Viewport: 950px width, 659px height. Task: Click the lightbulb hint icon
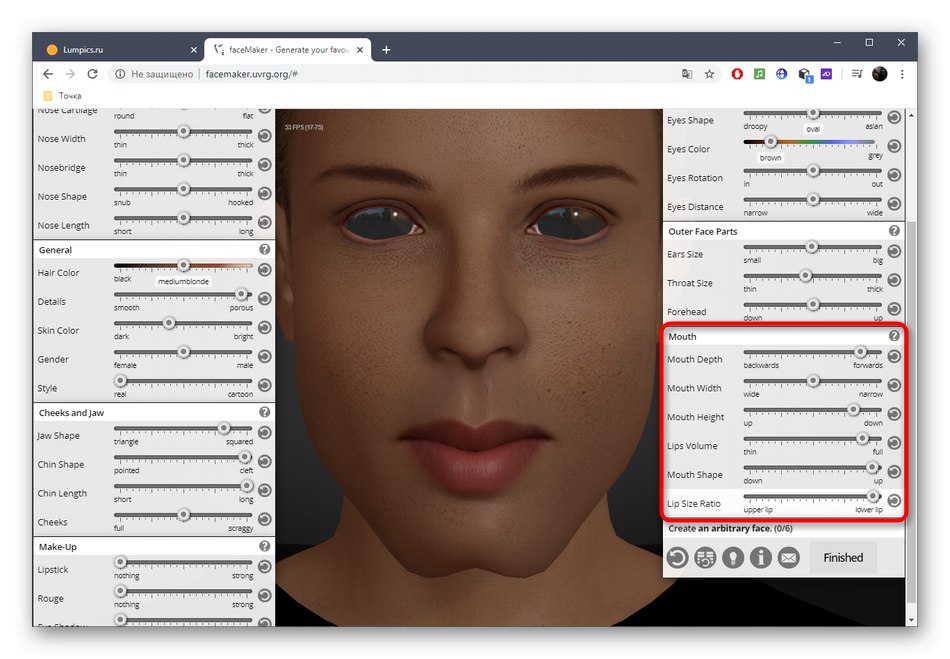click(x=733, y=558)
